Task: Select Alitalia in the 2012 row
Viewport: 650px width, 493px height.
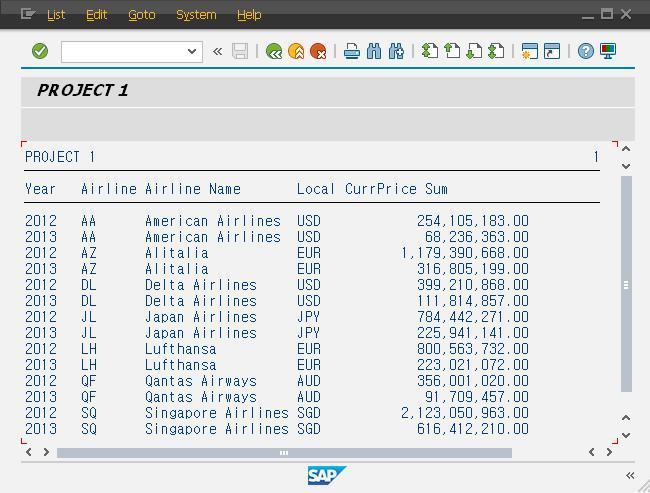Action: tap(177, 253)
